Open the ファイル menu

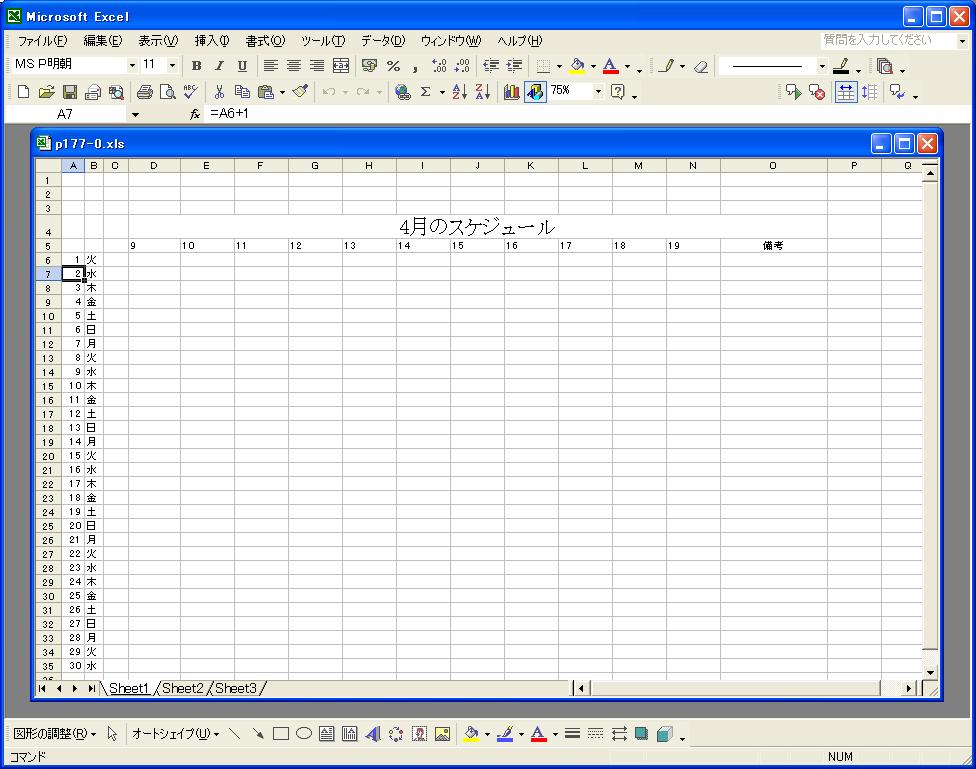(42, 41)
